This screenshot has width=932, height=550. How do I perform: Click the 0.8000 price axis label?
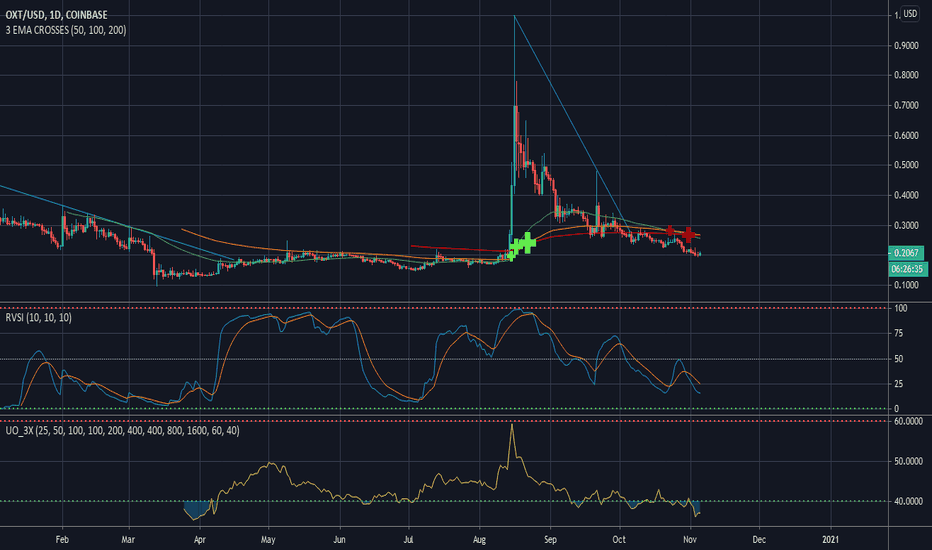pos(906,76)
